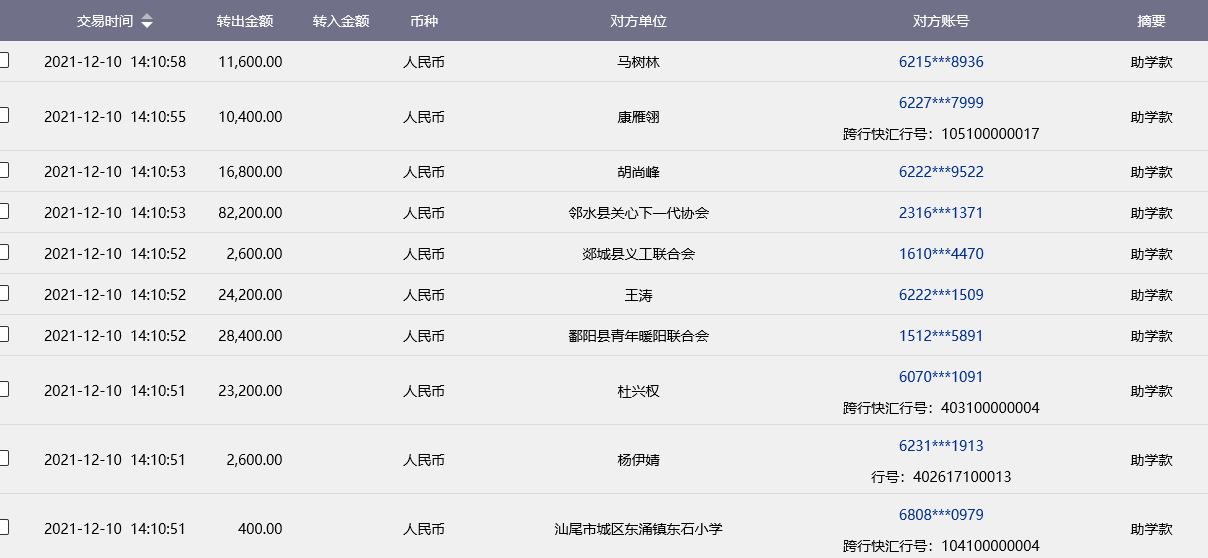Mark the 王涛 transaction checkbox
The height and width of the screenshot is (558, 1208).
tap(4, 293)
